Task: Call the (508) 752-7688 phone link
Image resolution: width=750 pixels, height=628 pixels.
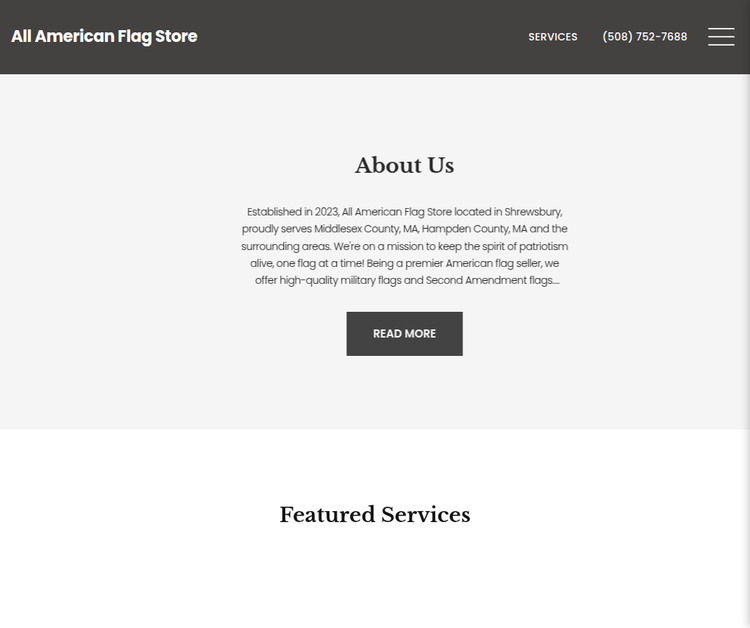Action: [644, 37]
